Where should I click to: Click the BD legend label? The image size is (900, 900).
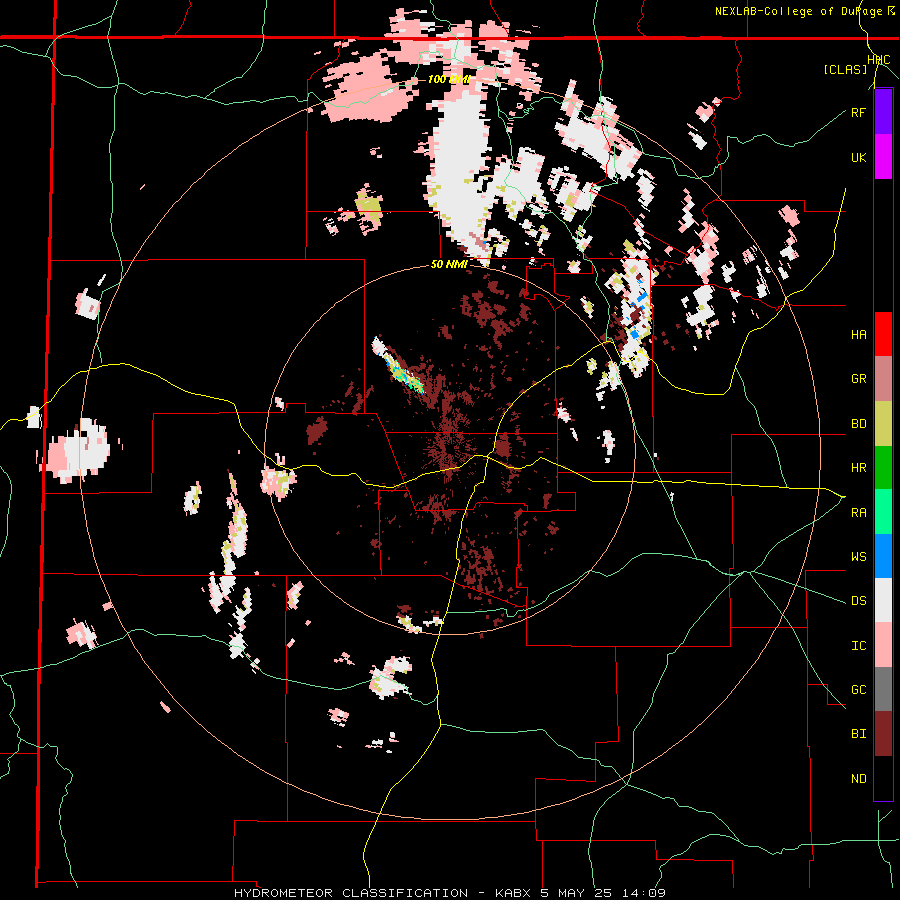pyautogui.click(x=858, y=424)
